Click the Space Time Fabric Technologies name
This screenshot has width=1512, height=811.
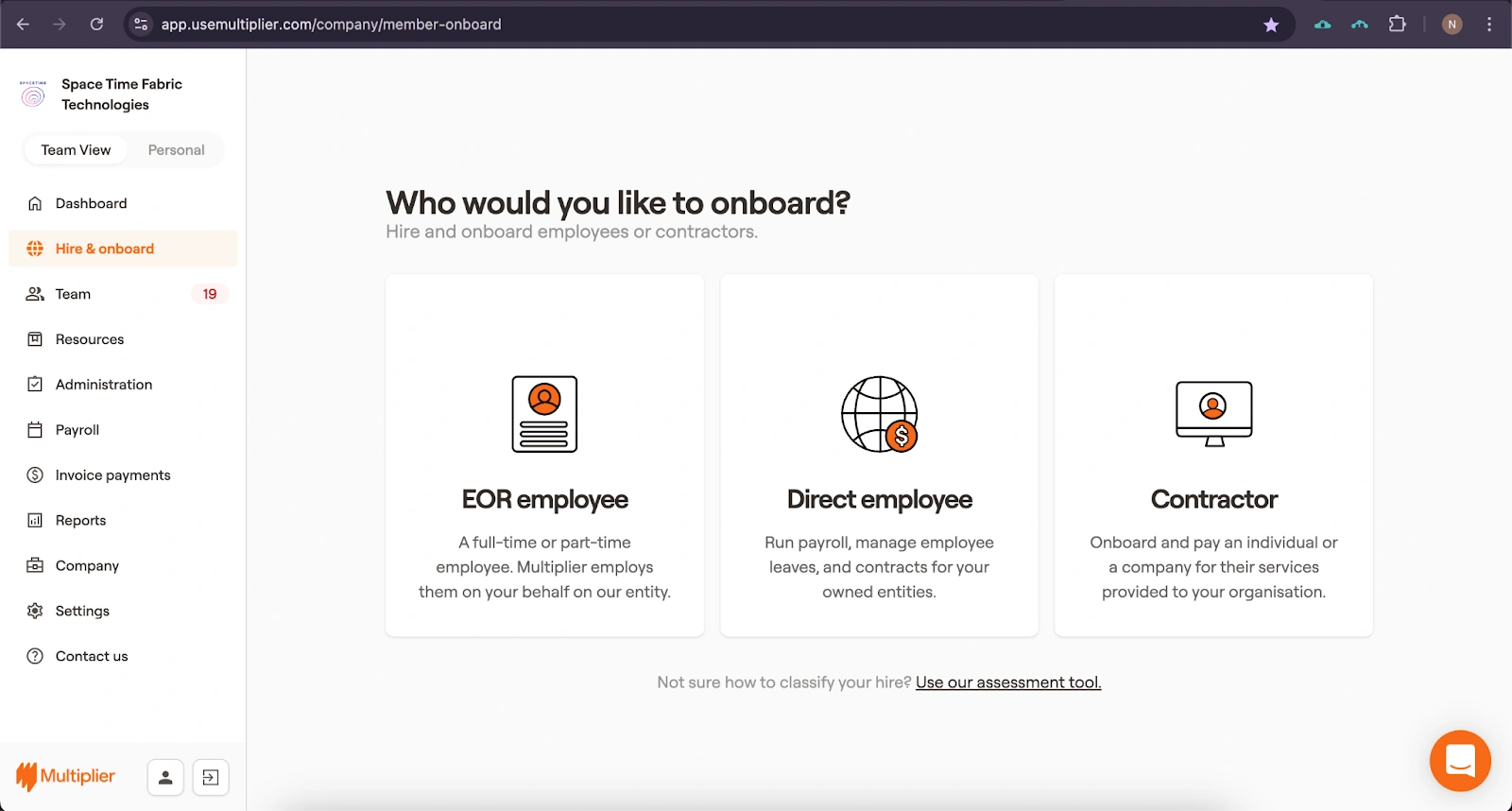pyautogui.click(x=122, y=94)
